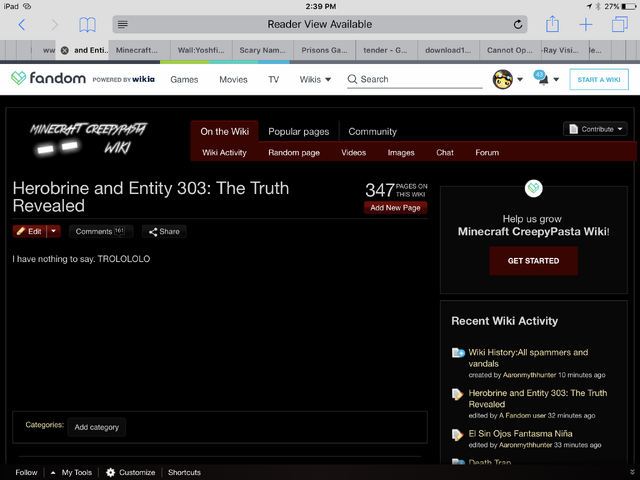Tap the Safari address bar
Image resolution: width=640 pixels, height=480 pixels.
(x=320, y=24)
